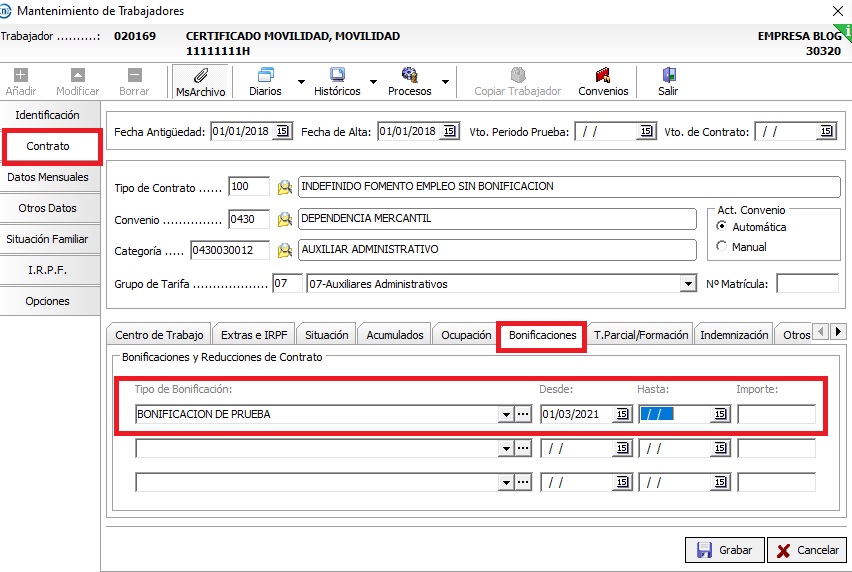Open the Bonificaciones tab

542,335
